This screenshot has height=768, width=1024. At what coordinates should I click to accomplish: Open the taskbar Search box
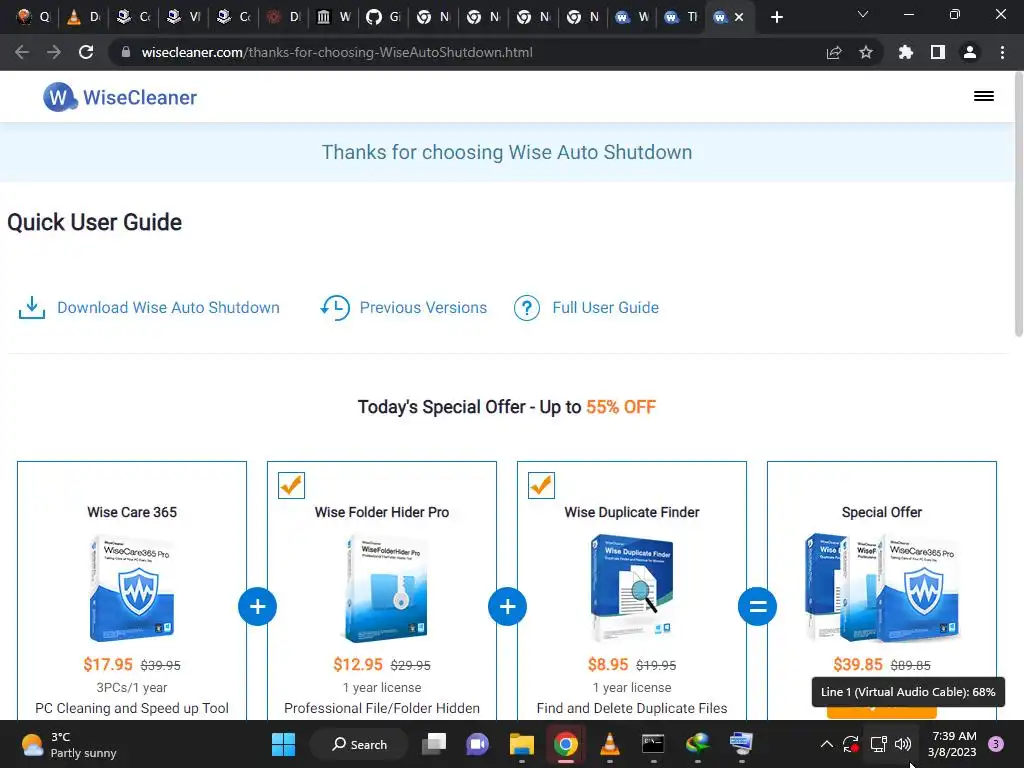pos(359,744)
